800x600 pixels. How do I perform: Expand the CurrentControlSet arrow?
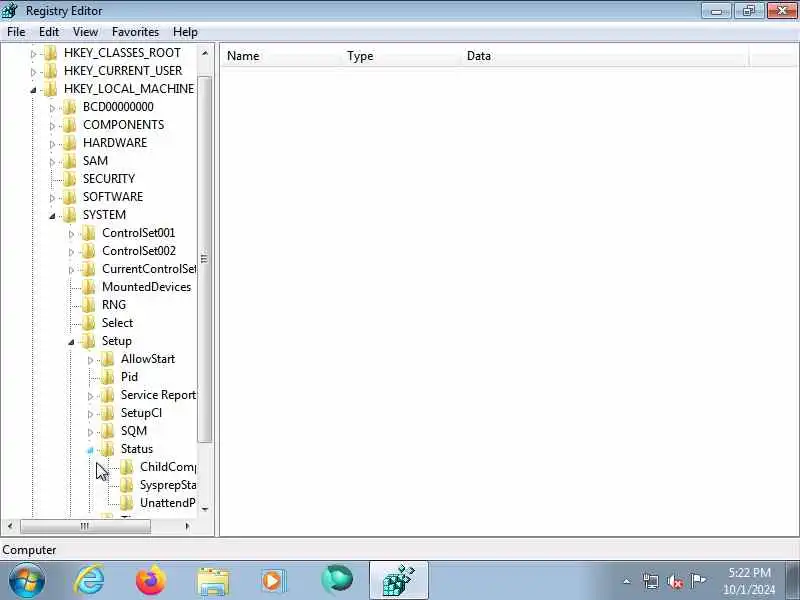[x=71, y=269]
